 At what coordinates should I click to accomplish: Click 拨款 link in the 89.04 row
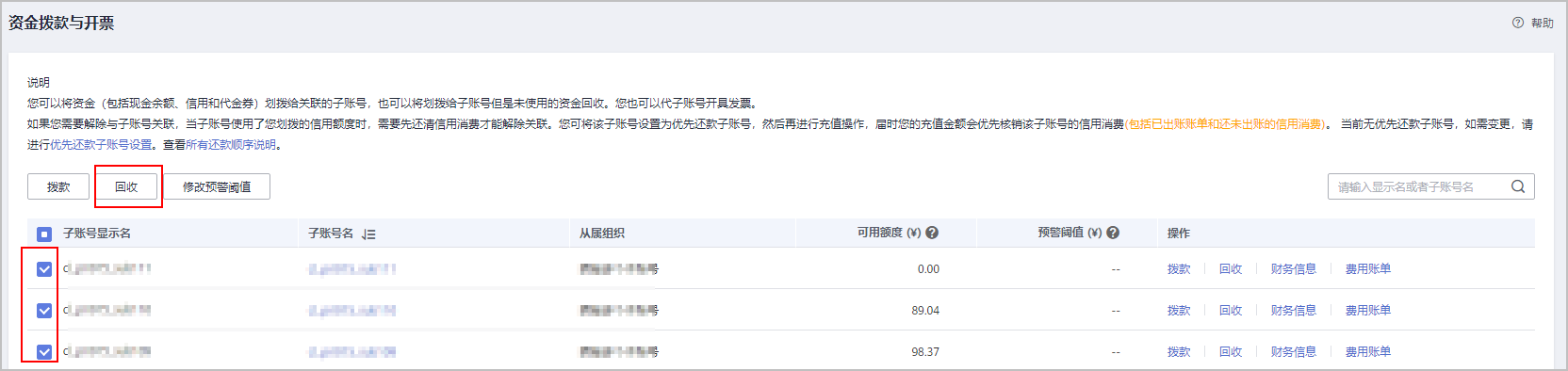point(1179,311)
